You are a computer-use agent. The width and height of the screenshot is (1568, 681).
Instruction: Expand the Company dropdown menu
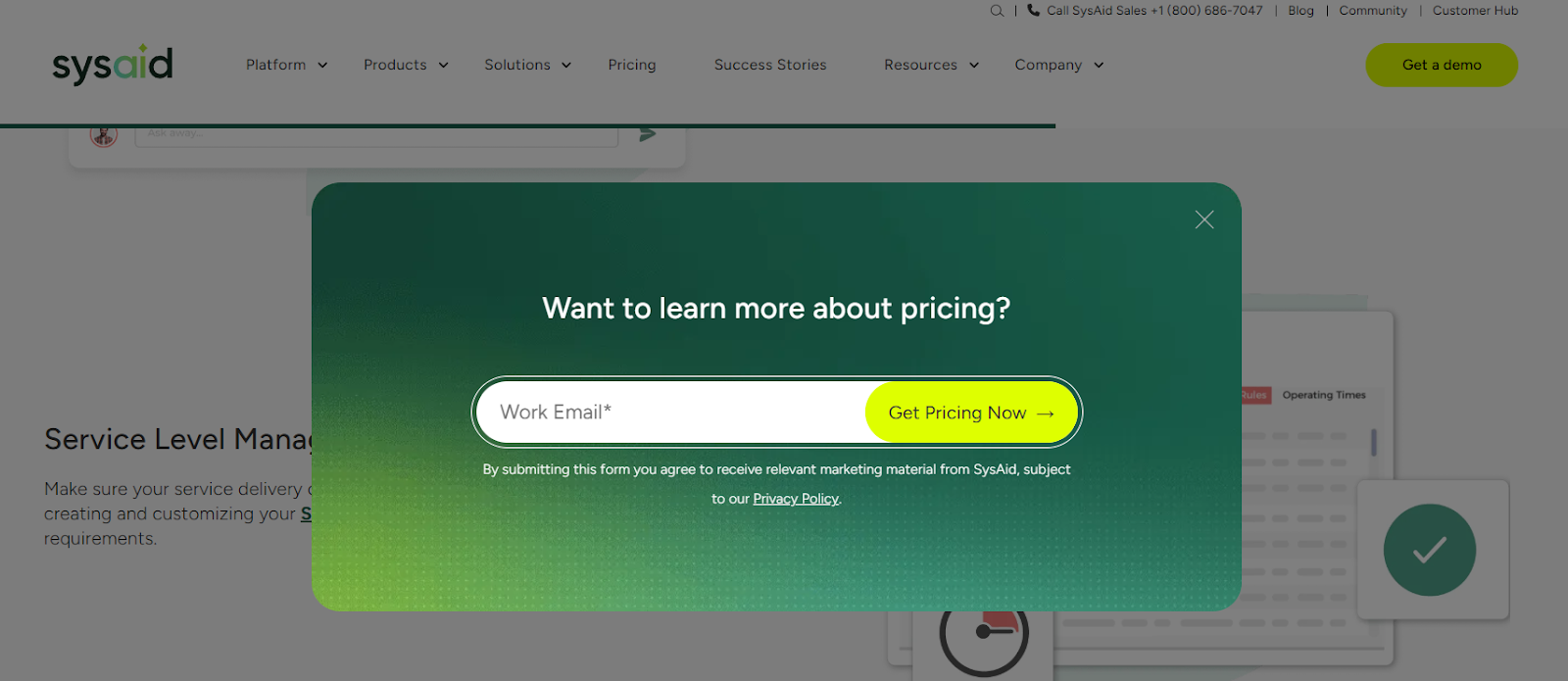point(1058,65)
